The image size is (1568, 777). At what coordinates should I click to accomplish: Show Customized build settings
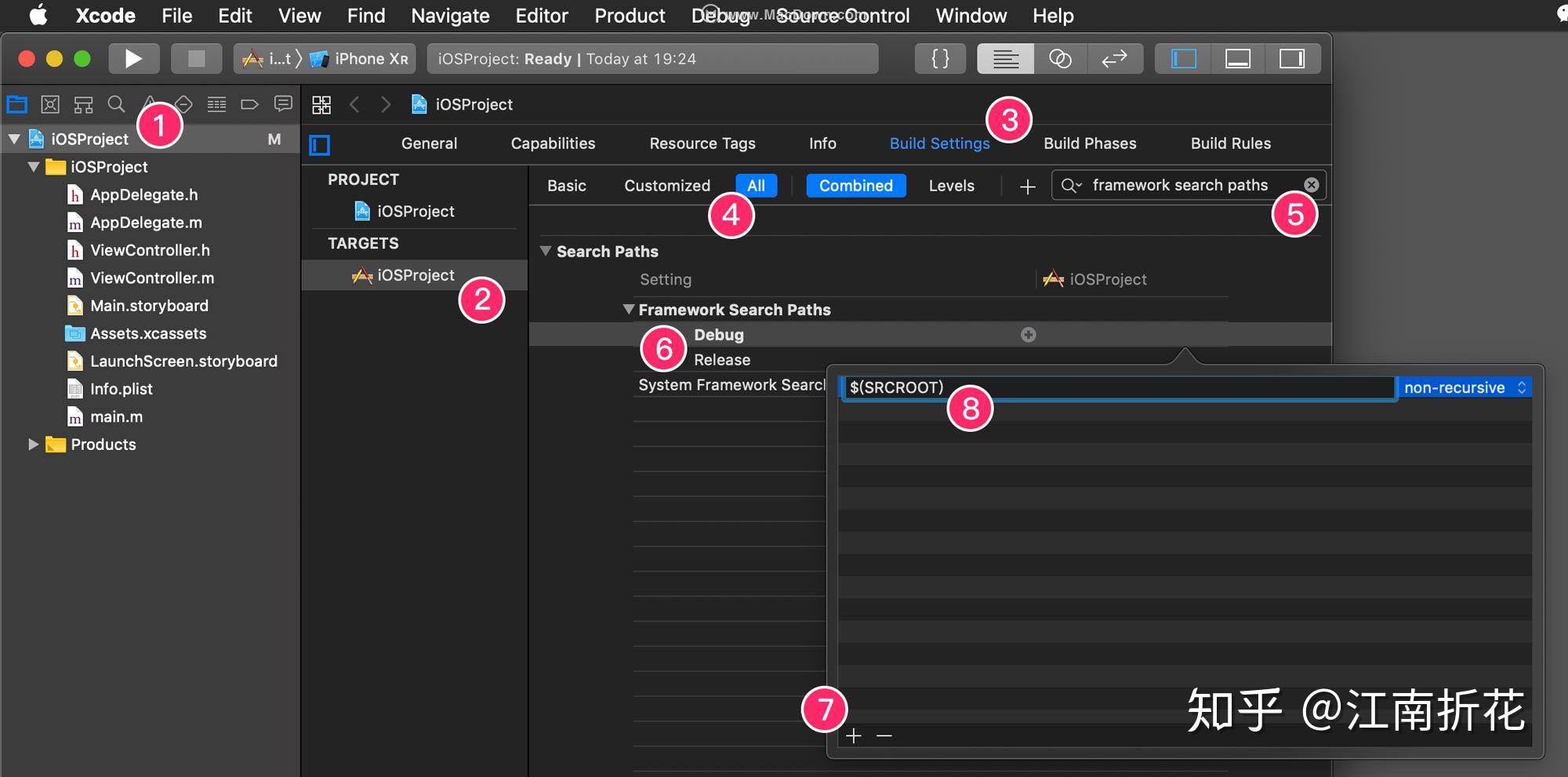coord(667,186)
